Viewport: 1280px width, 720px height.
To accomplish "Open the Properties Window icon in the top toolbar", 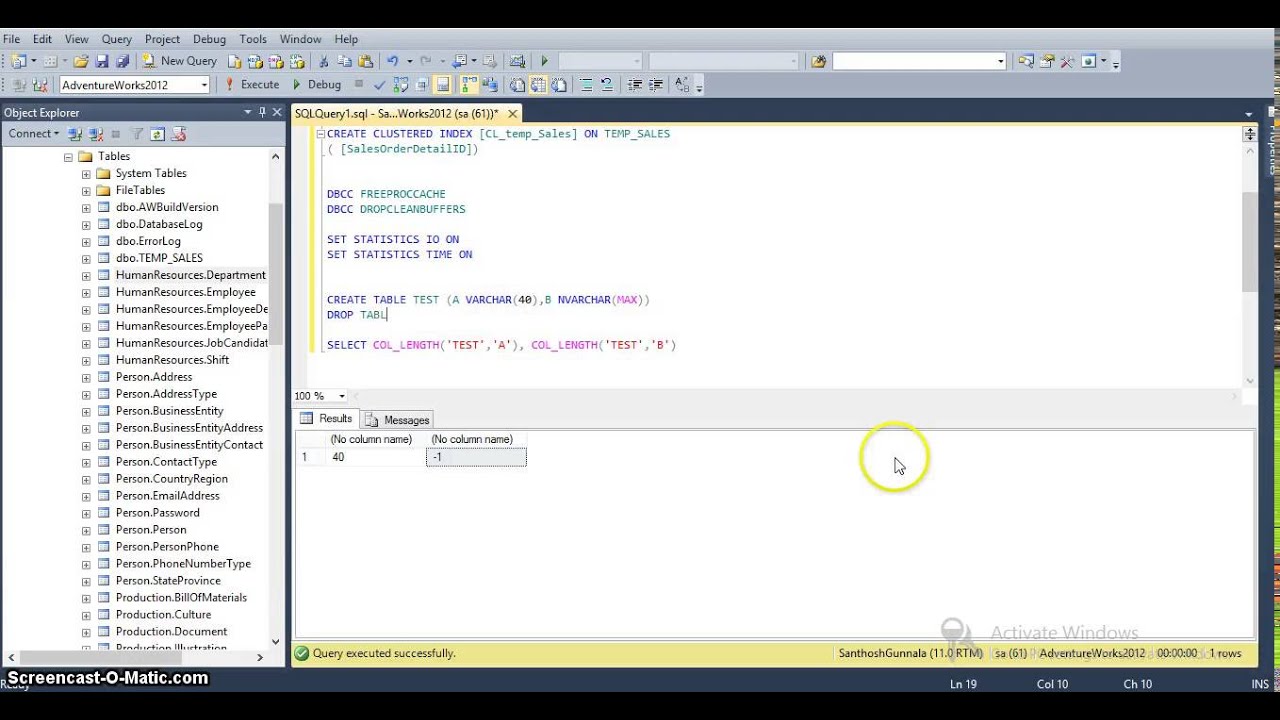I will coord(1047,61).
